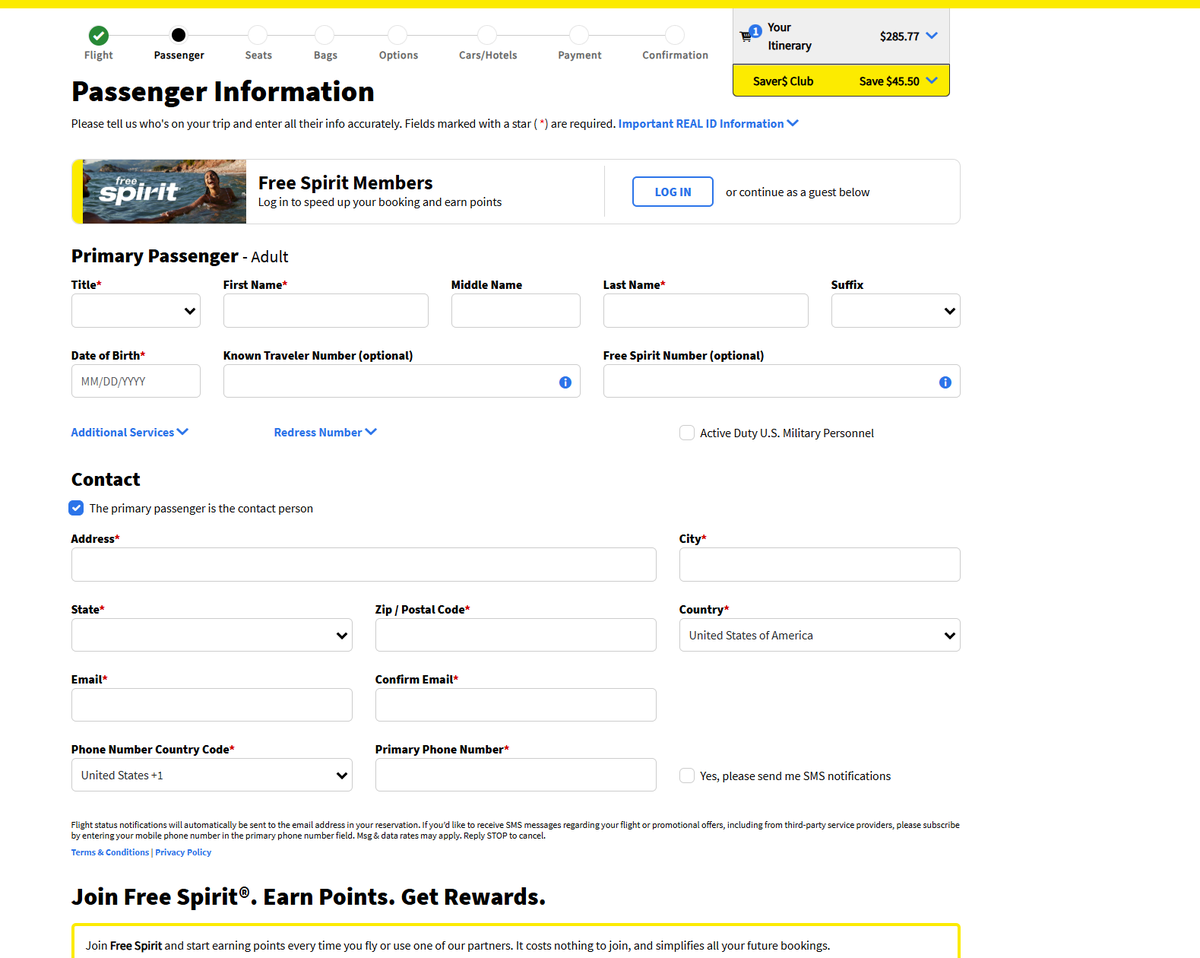The width and height of the screenshot is (1200, 958).
Task: Expand Saver$ Club savings banner
Action: 932,81
